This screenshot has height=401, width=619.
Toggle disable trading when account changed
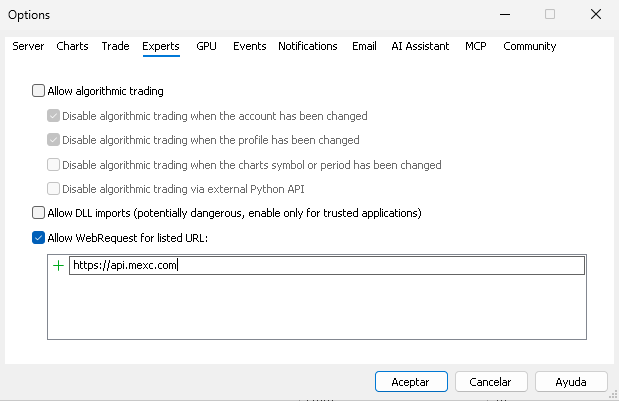(53, 116)
